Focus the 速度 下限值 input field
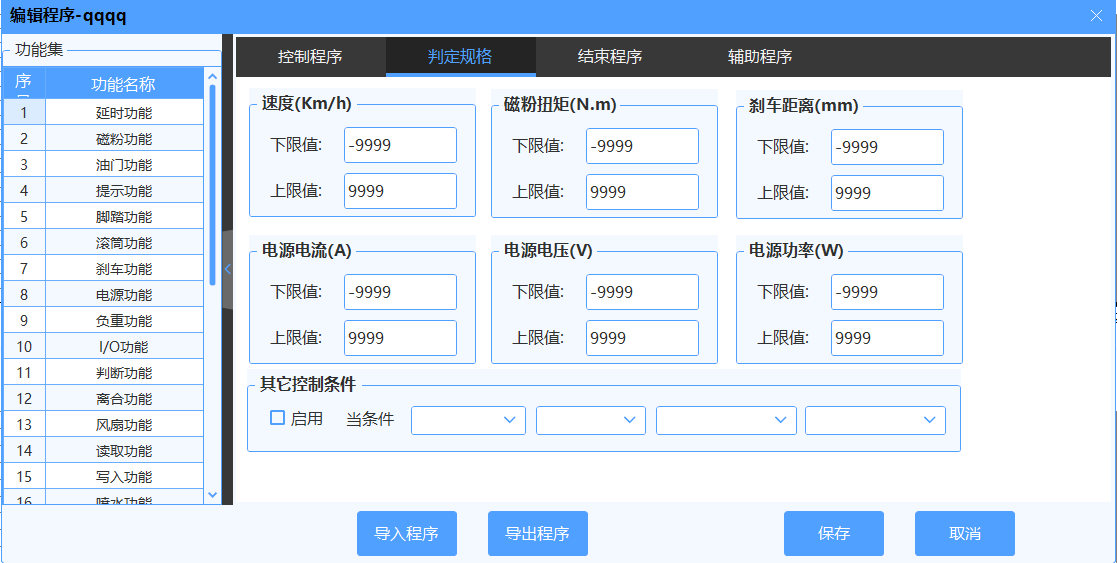1117x563 pixels. [x=400, y=145]
